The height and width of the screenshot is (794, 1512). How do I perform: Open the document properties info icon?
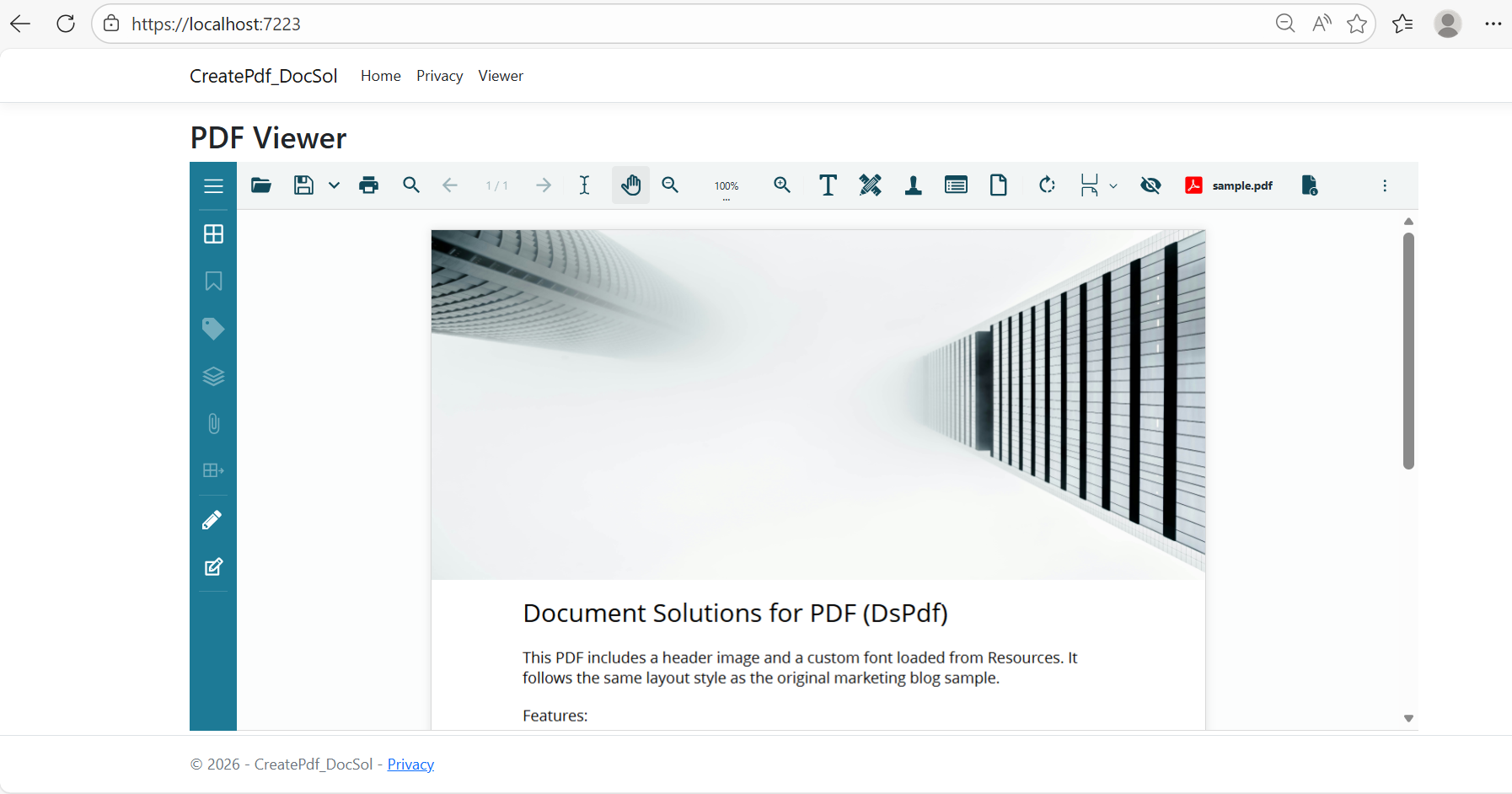[x=1310, y=185]
